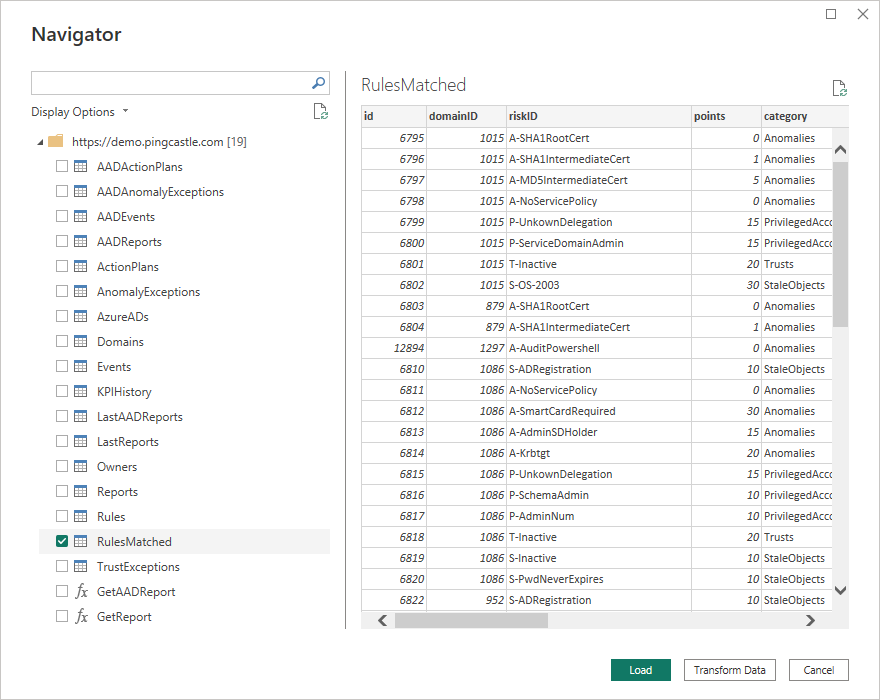
Task: Click the AADAnomalyExceptions table icon
Action: [81, 191]
